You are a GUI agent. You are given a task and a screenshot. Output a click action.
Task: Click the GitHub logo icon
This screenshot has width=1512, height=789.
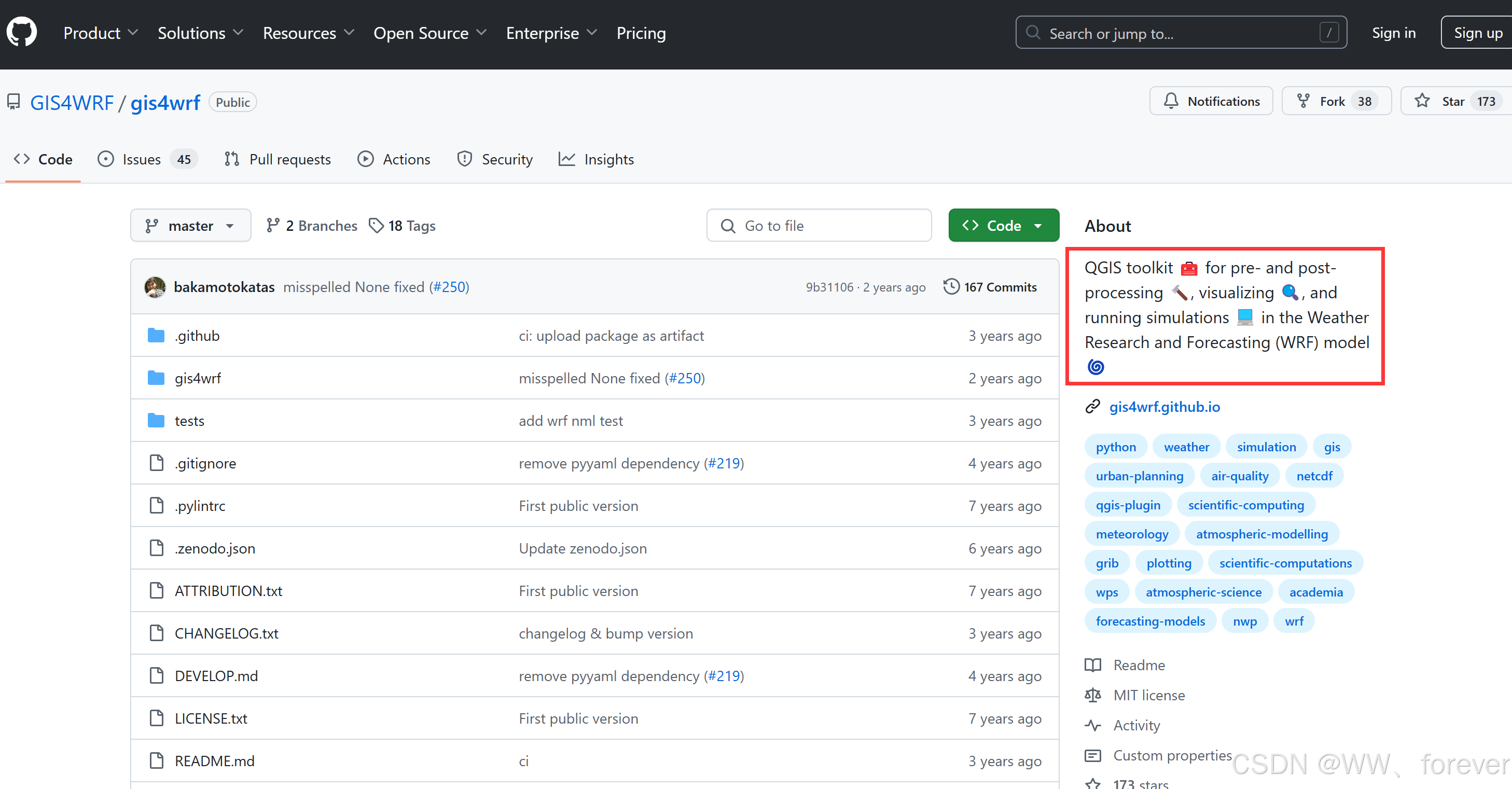click(x=22, y=32)
